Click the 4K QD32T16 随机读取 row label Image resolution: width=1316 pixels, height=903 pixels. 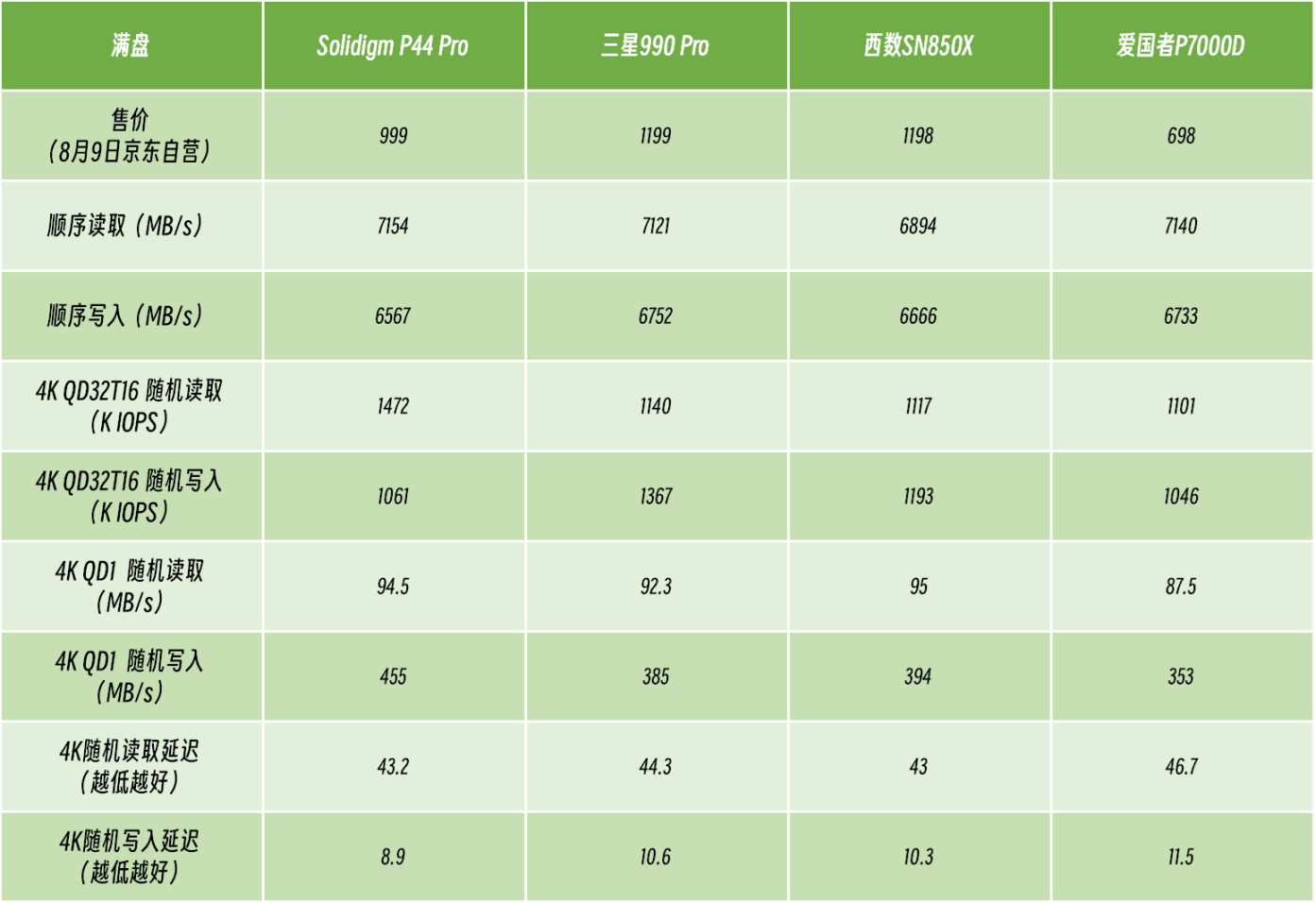click(129, 406)
